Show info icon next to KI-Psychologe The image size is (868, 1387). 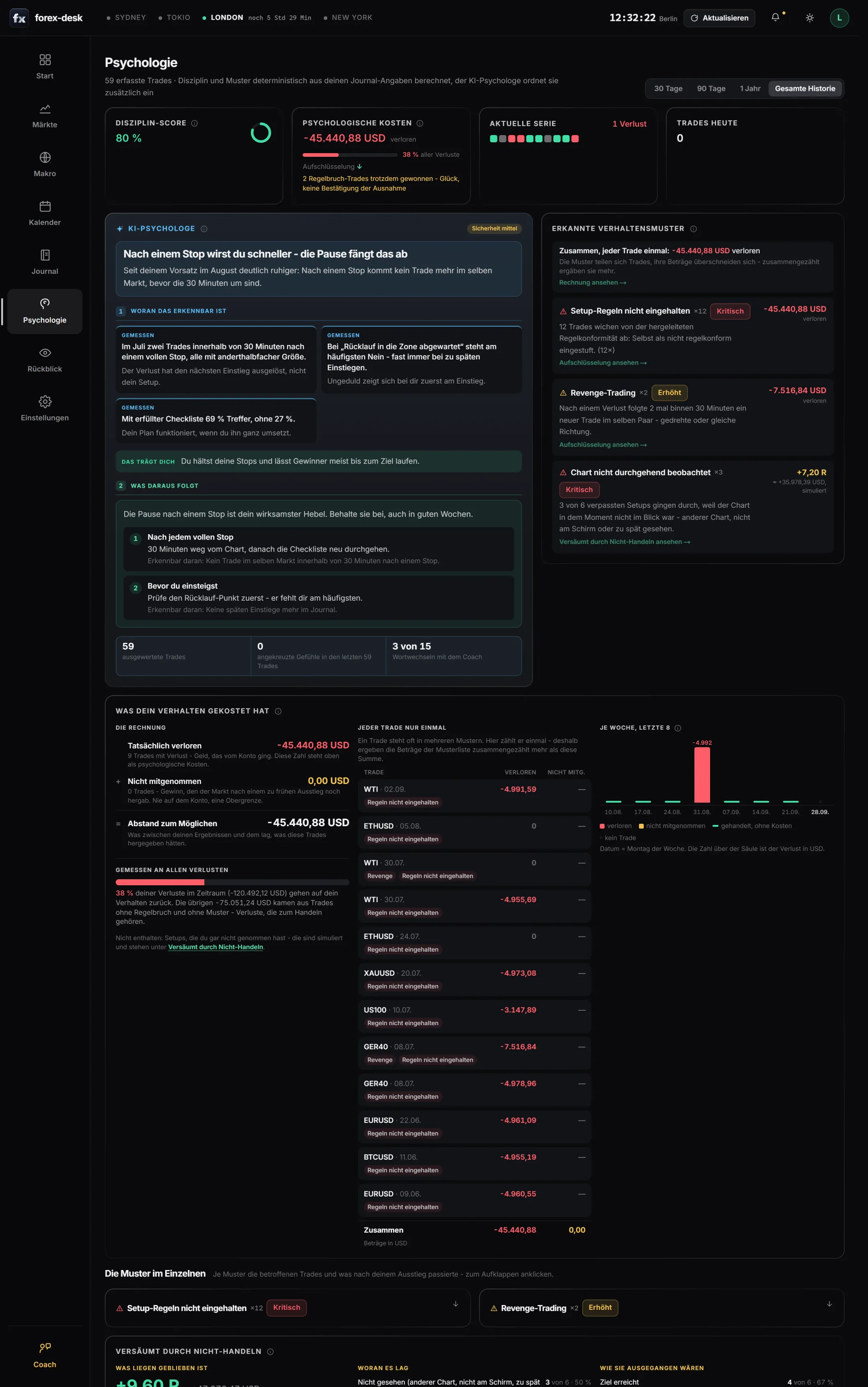(x=204, y=229)
